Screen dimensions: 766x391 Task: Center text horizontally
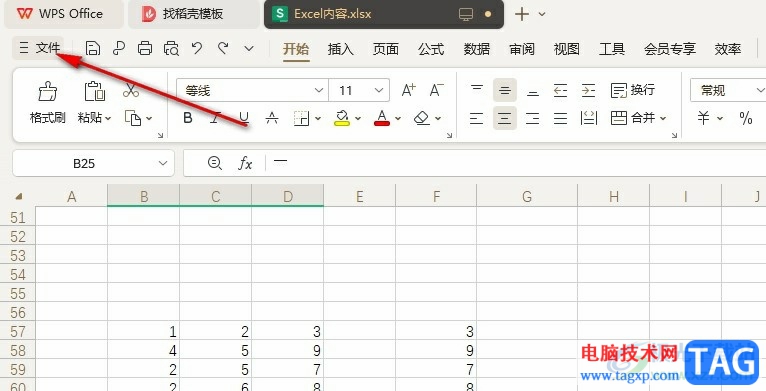point(505,118)
